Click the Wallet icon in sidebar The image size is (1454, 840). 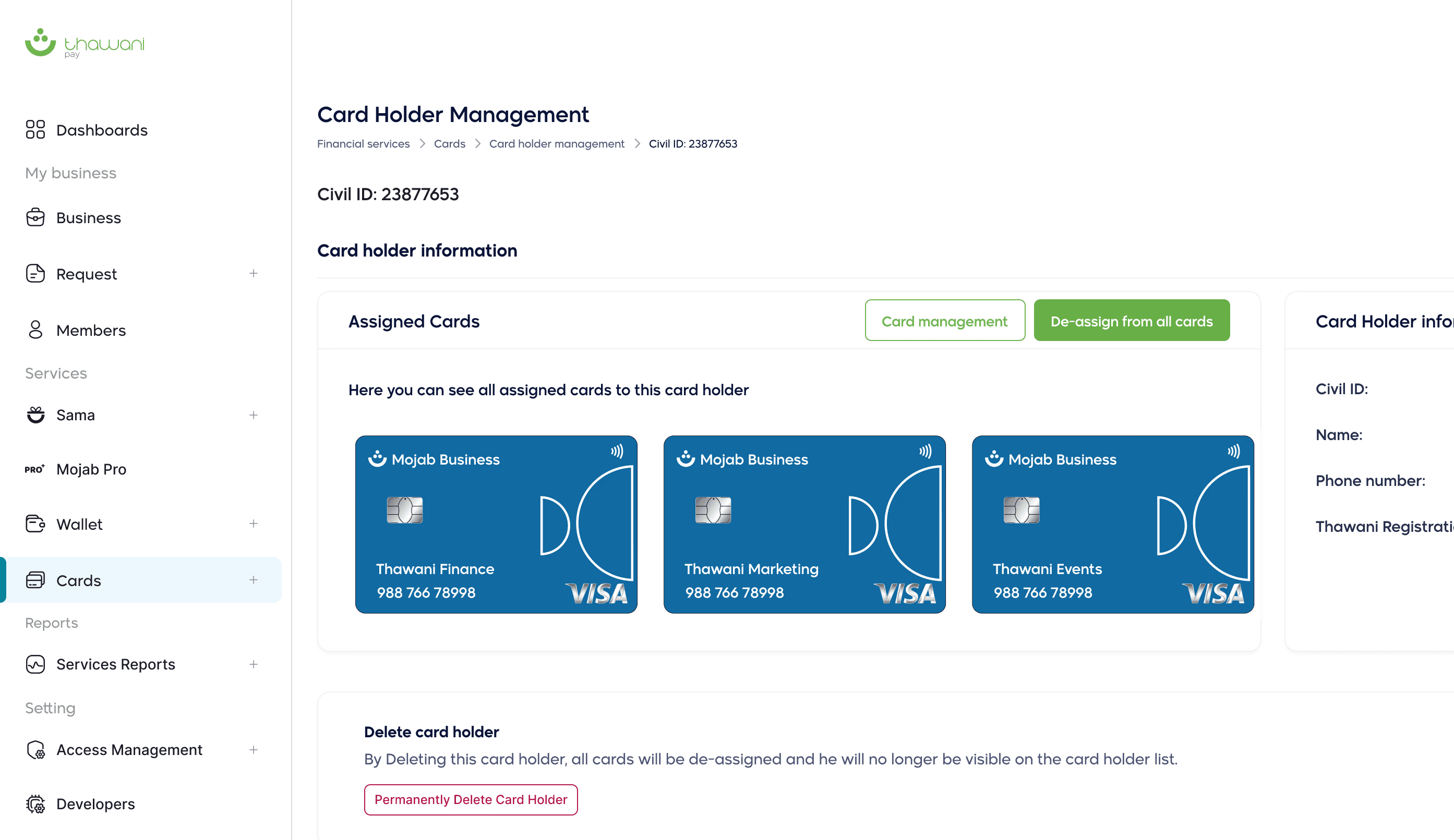click(x=35, y=524)
